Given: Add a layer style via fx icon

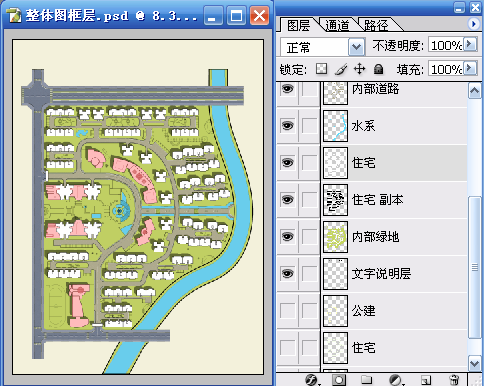Looking at the screenshot, I should click(x=312, y=380).
